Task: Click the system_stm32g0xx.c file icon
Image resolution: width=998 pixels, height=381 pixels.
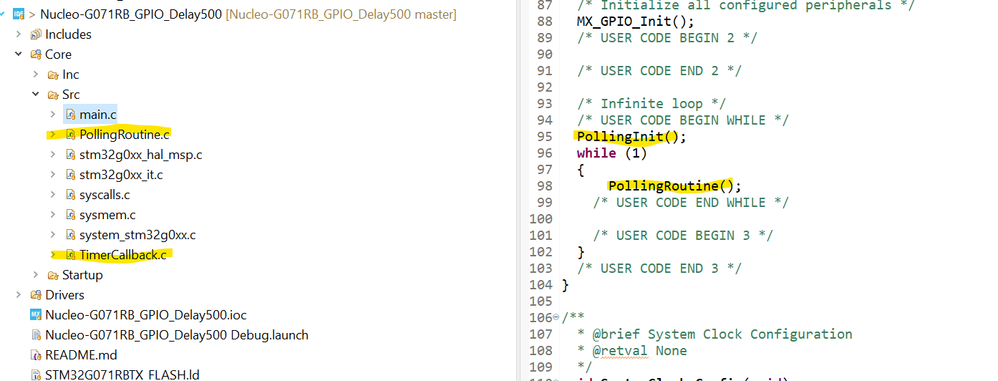Action: click(x=71, y=235)
